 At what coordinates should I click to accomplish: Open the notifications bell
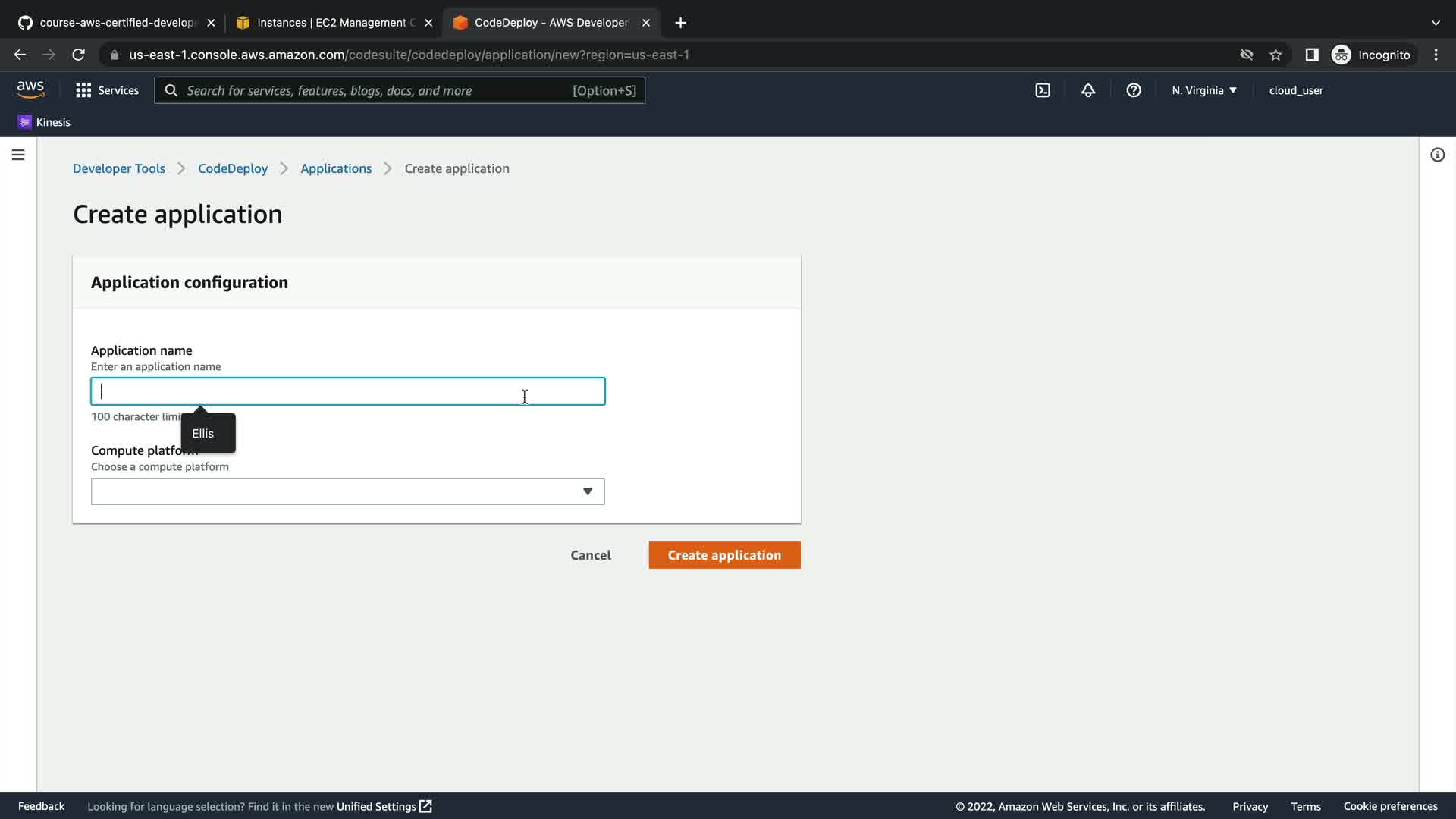1087,90
